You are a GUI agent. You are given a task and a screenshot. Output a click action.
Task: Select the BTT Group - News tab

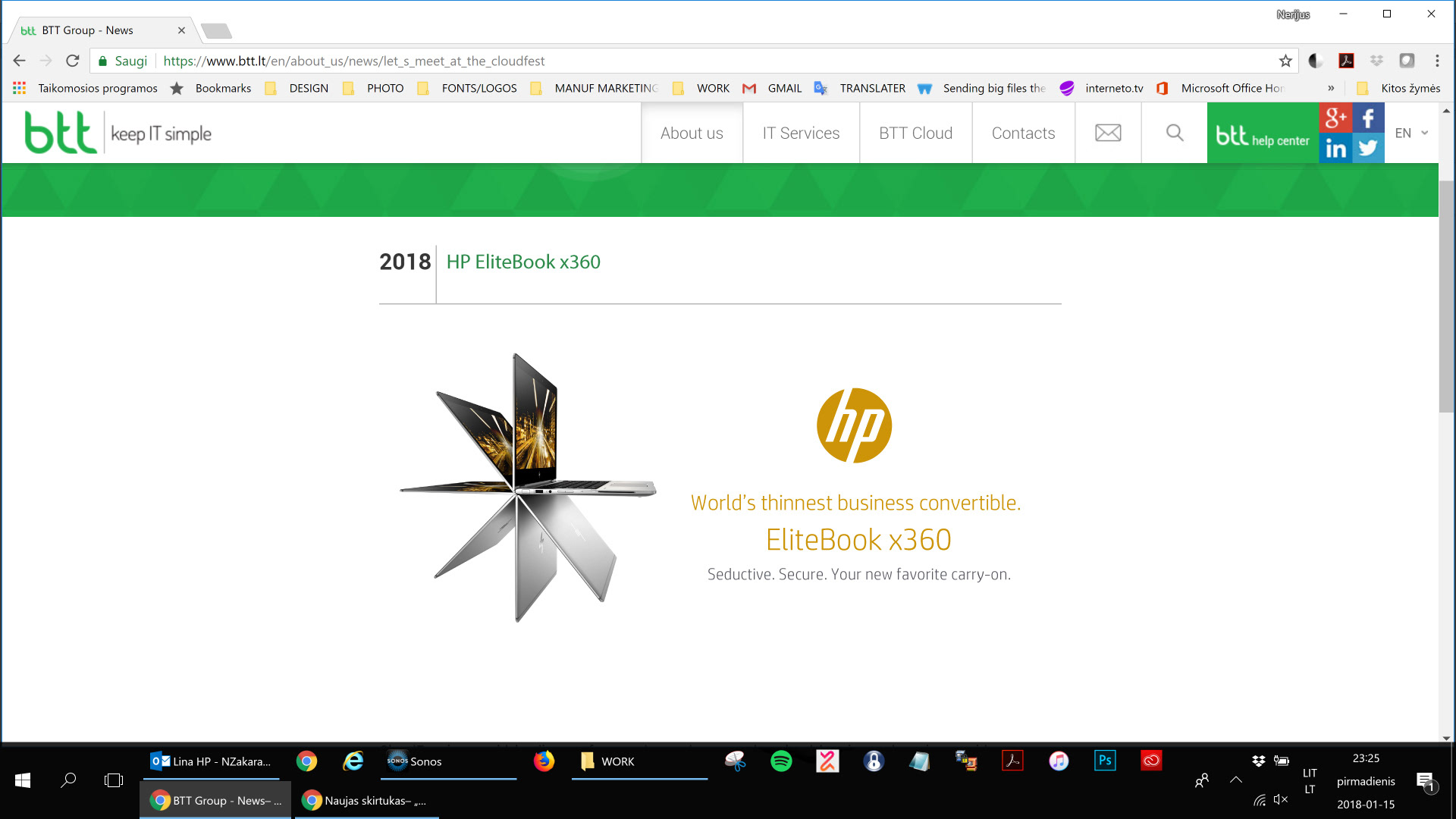[x=103, y=30]
